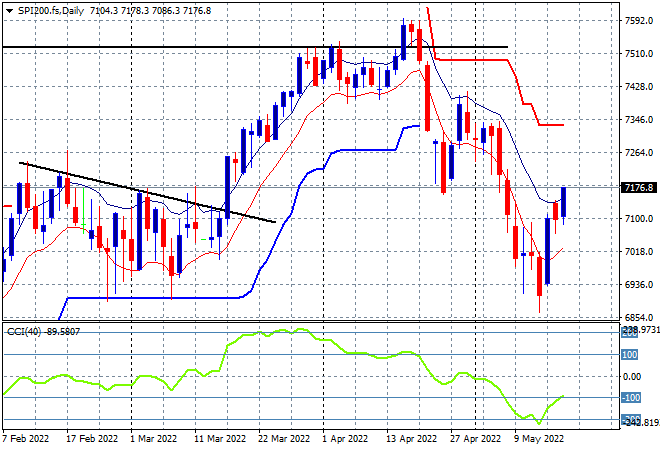Click the CCI 0.00 level label
Screen dimensions: 660x450
(x=632, y=377)
